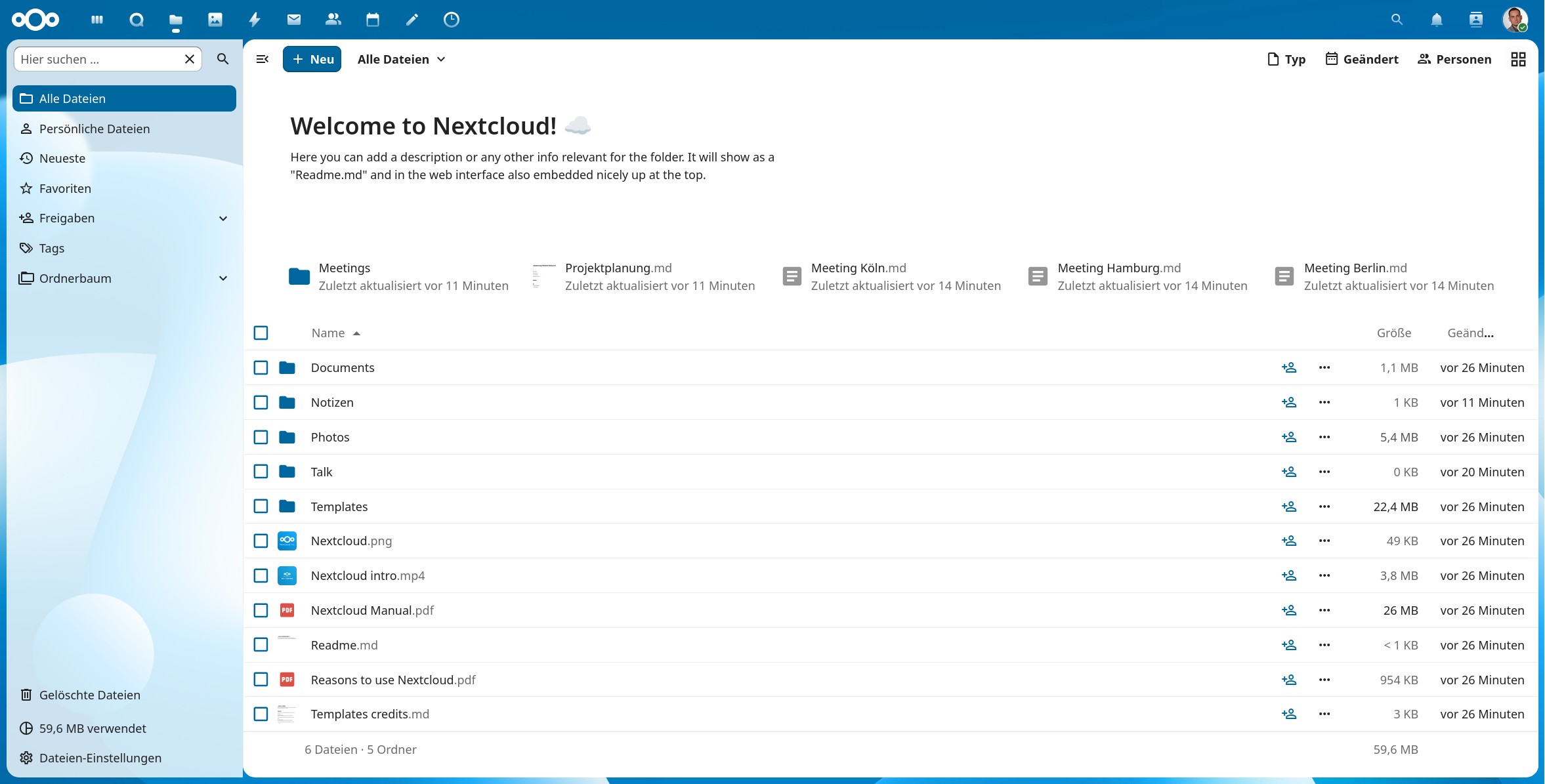Click the Neu button
The width and height of the screenshot is (1545, 784).
pyautogui.click(x=312, y=59)
